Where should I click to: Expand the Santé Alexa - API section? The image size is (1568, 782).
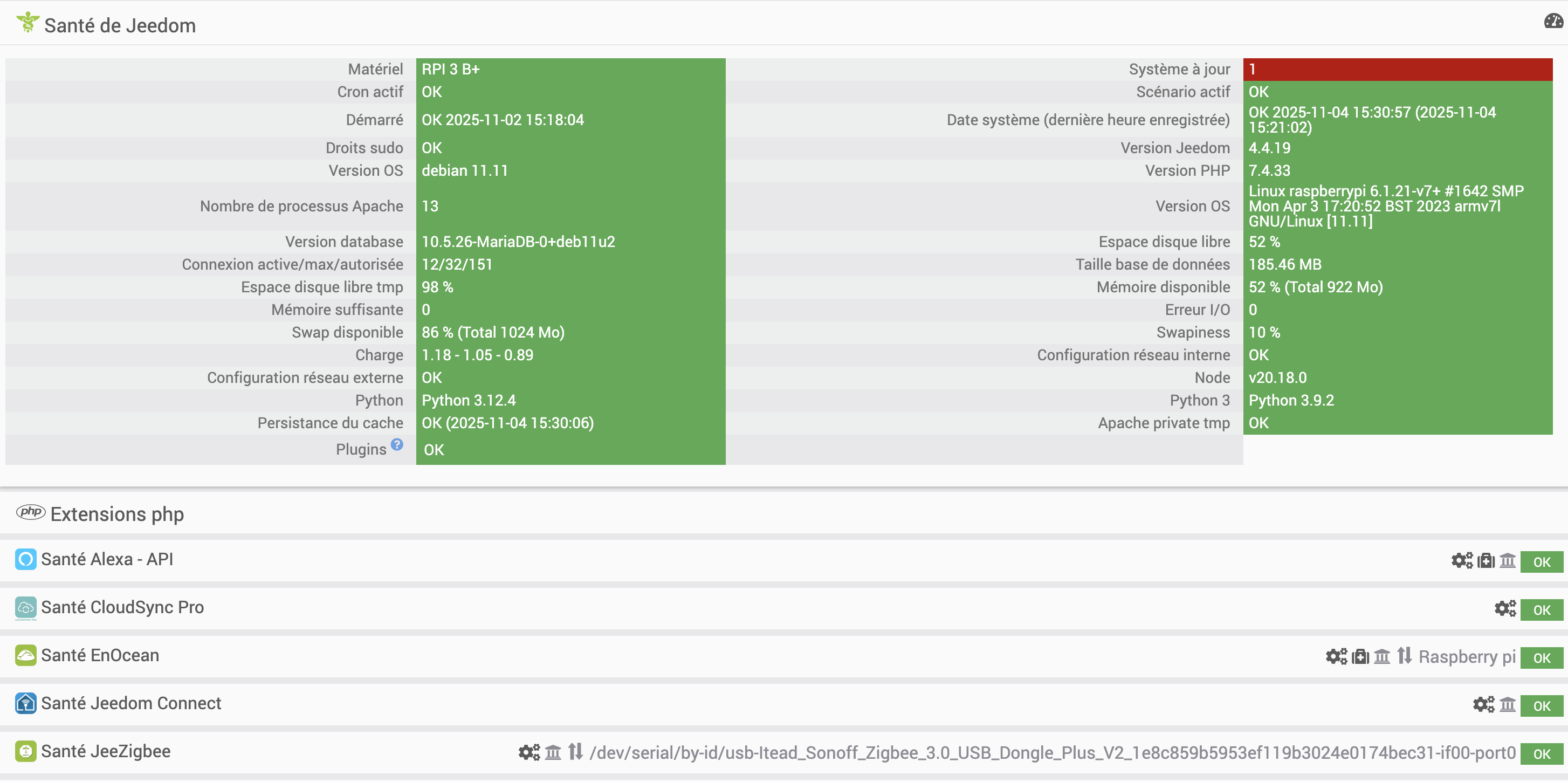pyautogui.click(x=107, y=560)
